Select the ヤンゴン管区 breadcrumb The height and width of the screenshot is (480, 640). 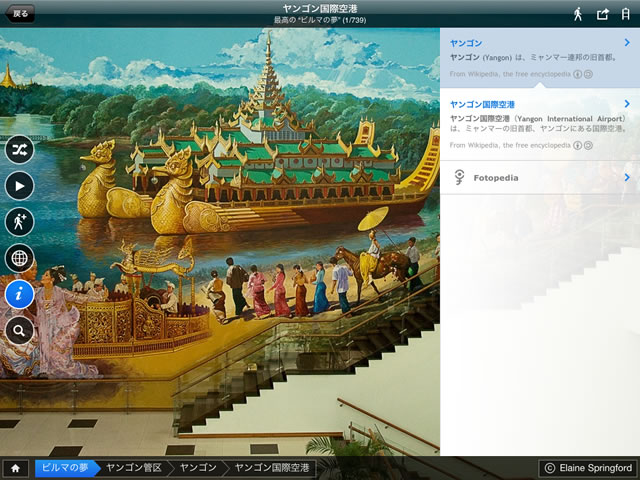134,468
